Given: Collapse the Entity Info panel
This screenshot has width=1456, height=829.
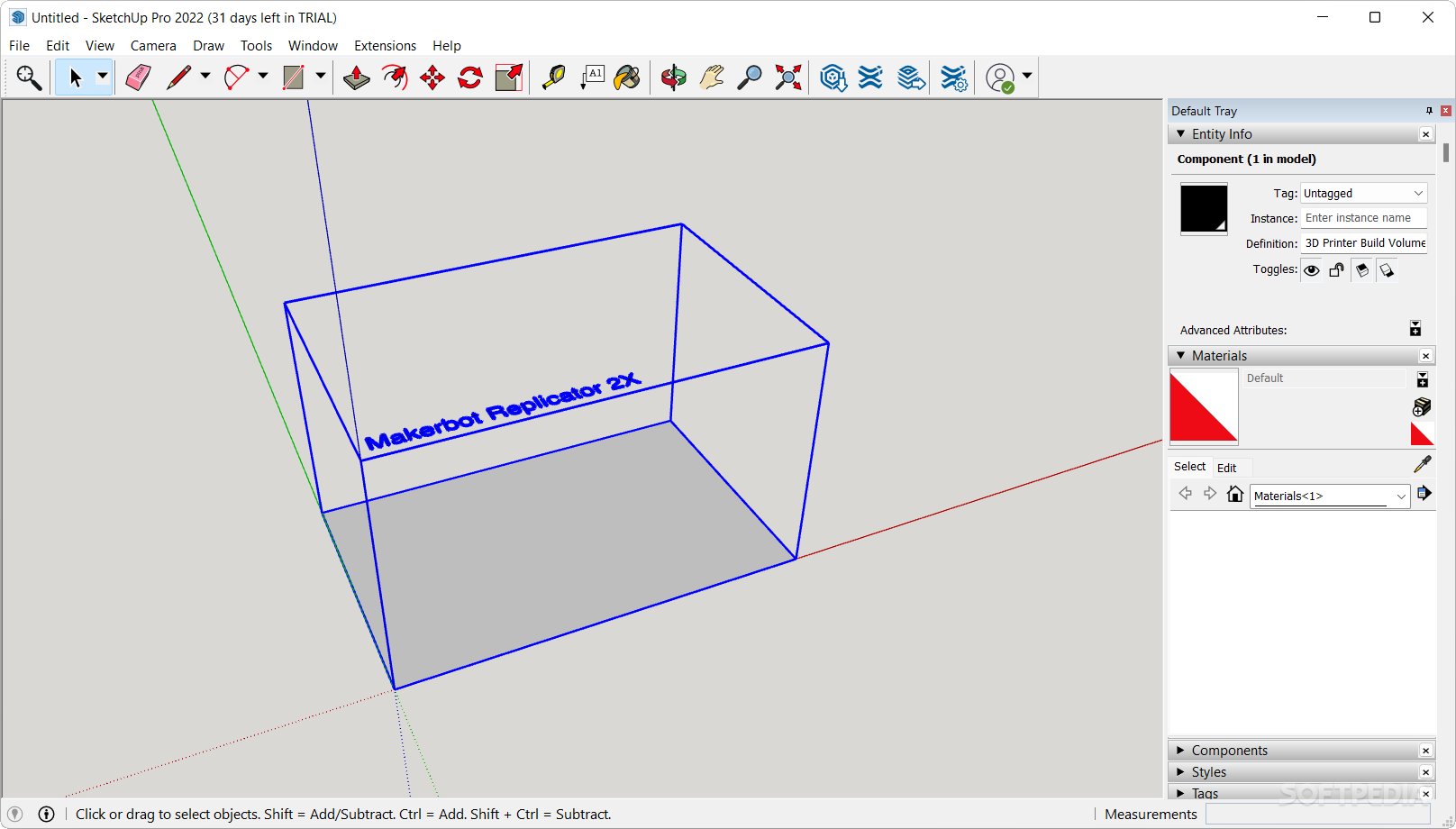Looking at the screenshot, I should (x=1181, y=133).
